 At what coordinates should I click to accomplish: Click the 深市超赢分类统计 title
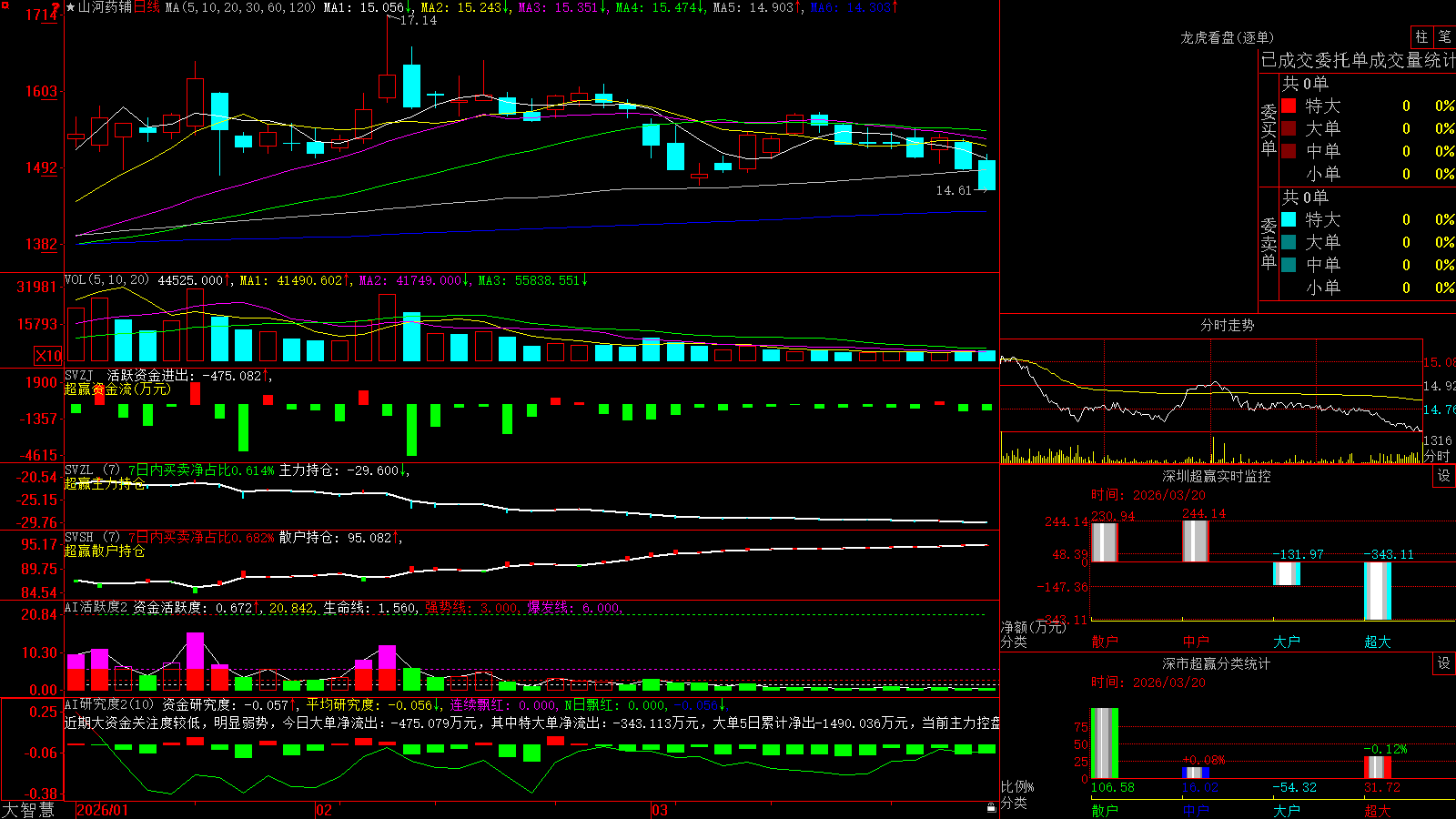[1217, 663]
